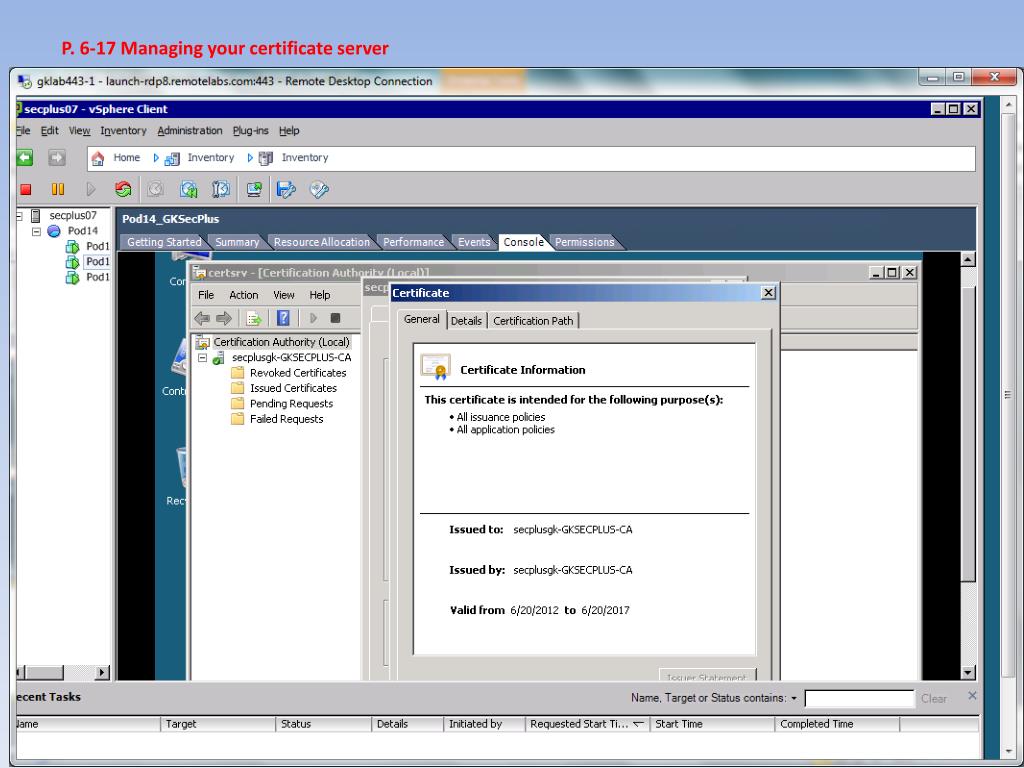This screenshot has height=768, width=1024.
Task: Click the gray power-on play icon
Action: coord(91,189)
